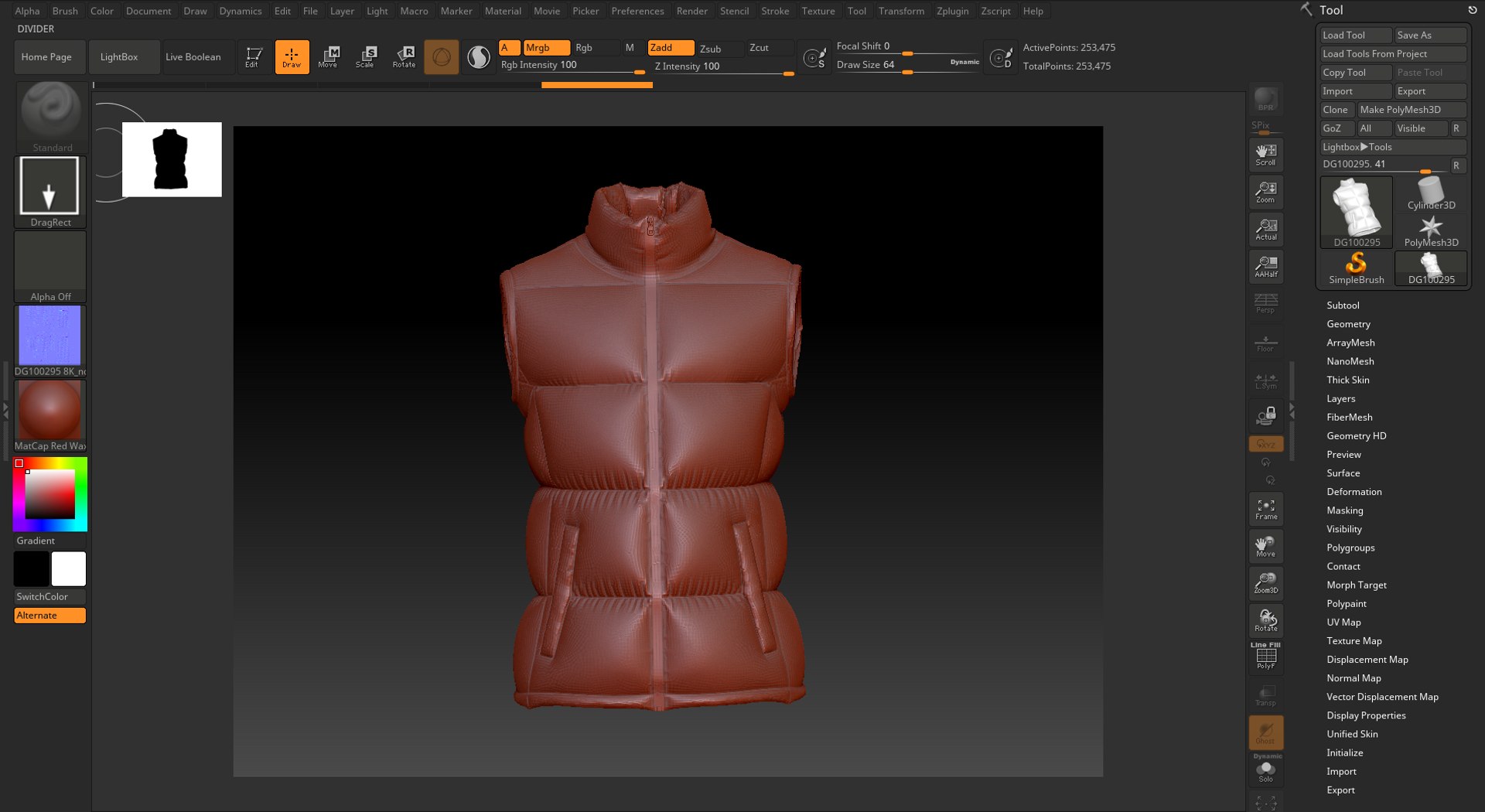Expand the Subtool section
The height and width of the screenshot is (812, 1485).
[x=1343, y=305]
